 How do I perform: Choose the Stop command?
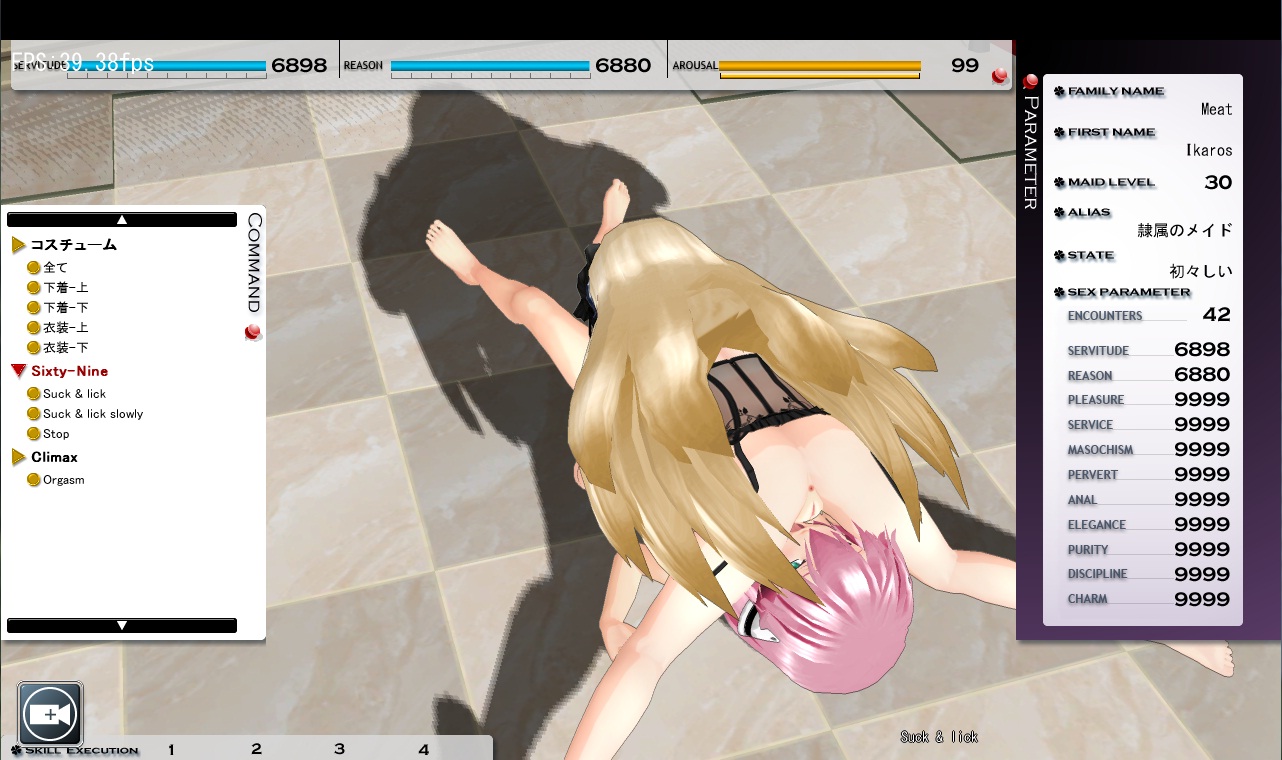49,433
